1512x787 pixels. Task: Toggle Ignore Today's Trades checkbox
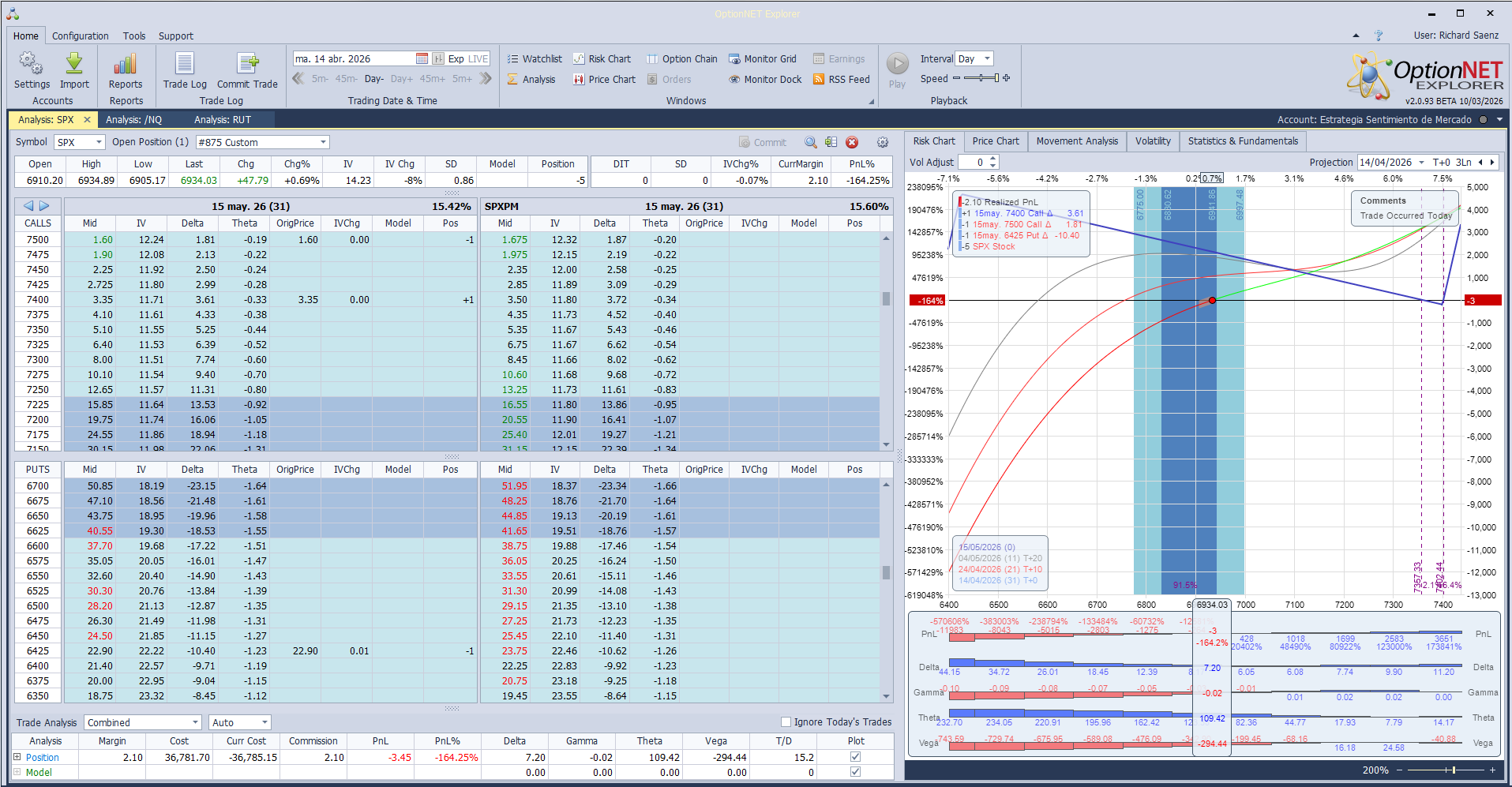click(786, 722)
